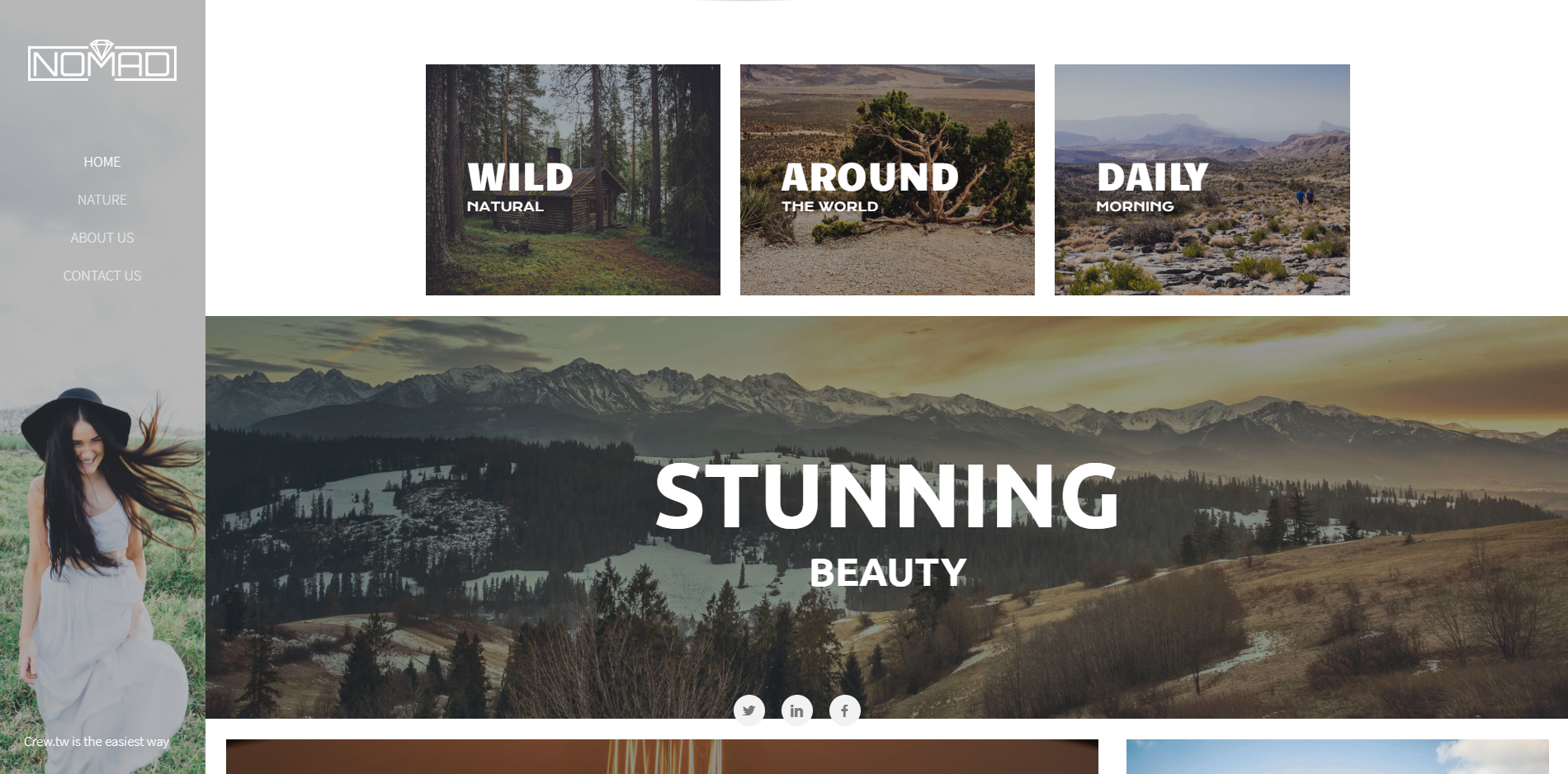The image size is (1568, 774).
Task: Click the MORNING subtitle text
Action: point(1135,206)
